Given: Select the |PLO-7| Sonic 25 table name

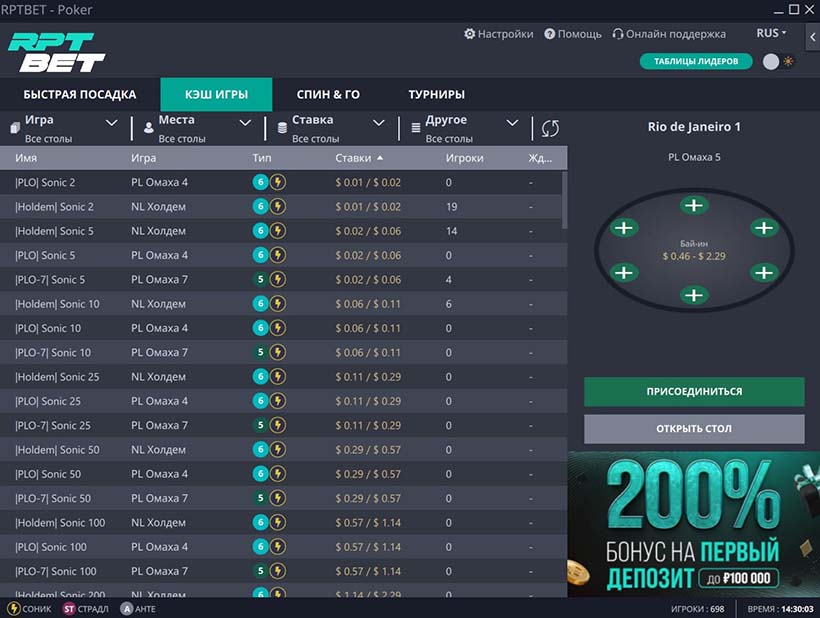Looking at the screenshot, I should click(x=53, y=426).
